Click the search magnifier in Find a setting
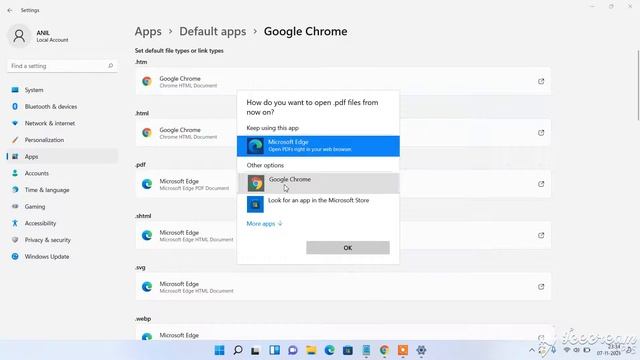 [110, 66]
